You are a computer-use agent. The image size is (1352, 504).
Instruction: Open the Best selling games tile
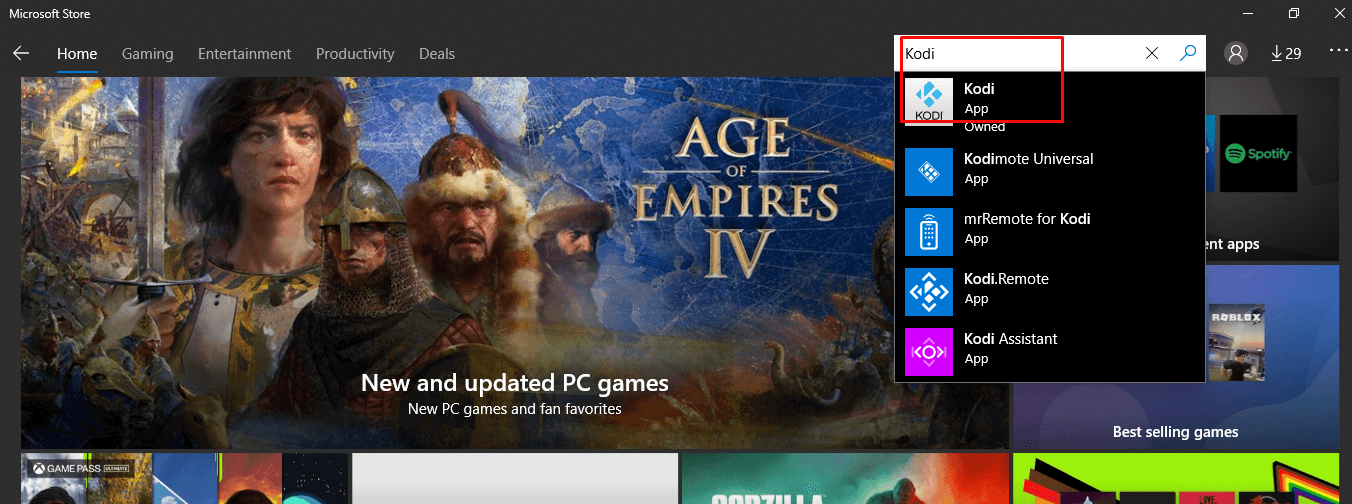point(1176,357)
